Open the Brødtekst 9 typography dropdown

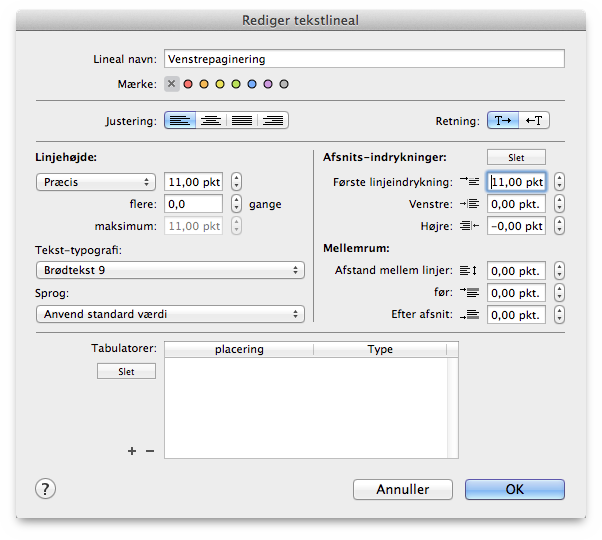(x=170, y=270)
